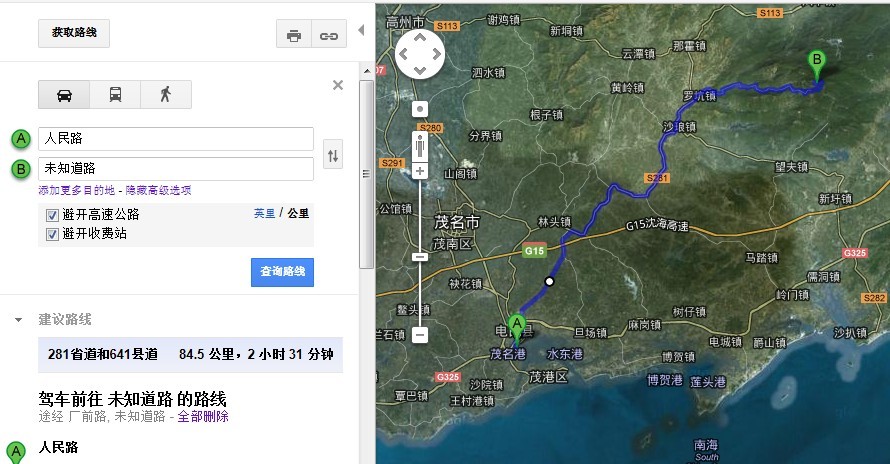Click the 获取路线 button

(x=74, y=33)
